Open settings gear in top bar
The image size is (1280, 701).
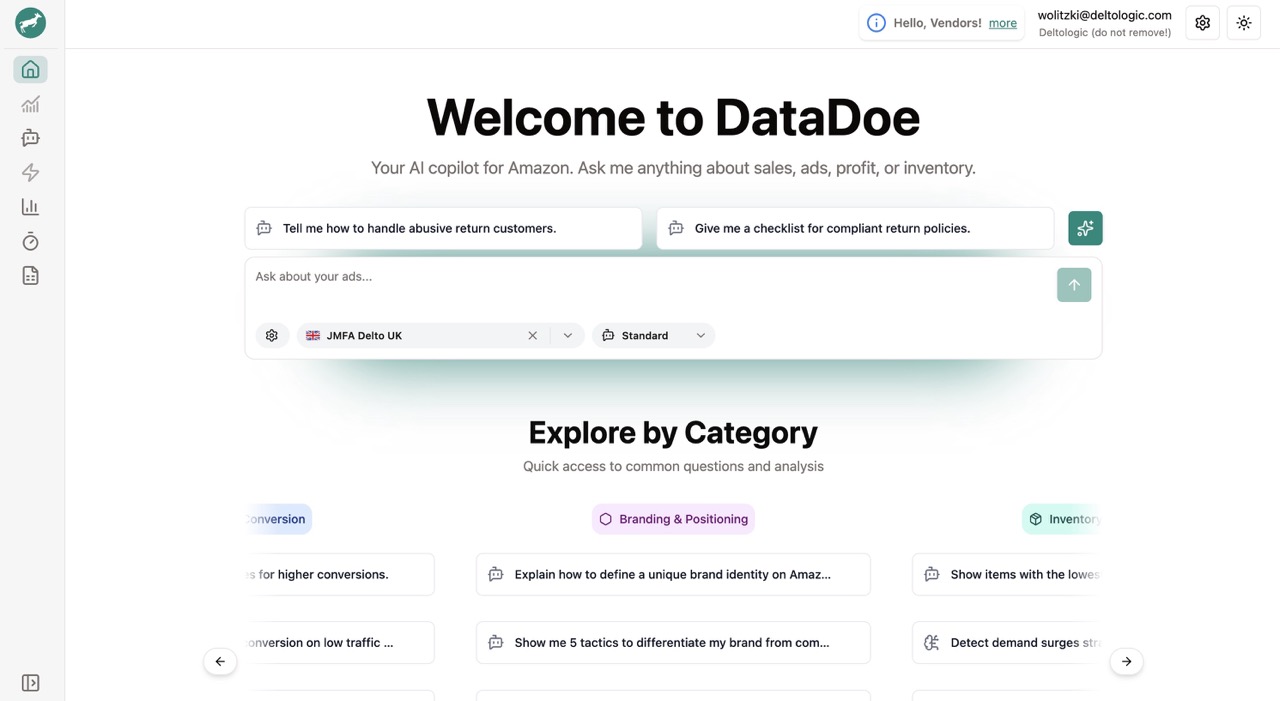point(1203,23)
